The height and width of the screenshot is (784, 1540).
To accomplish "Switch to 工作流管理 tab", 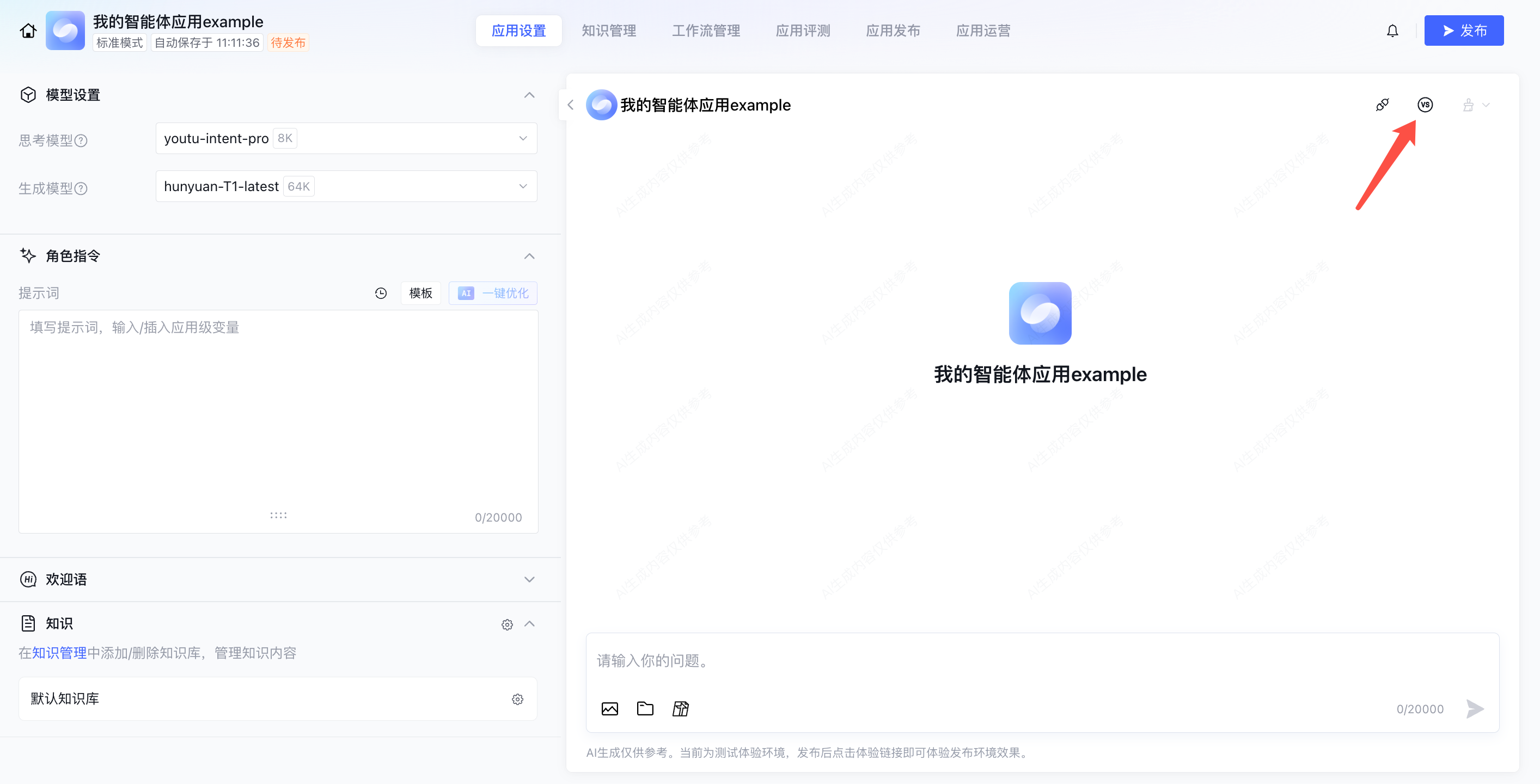I will [705, 30].
